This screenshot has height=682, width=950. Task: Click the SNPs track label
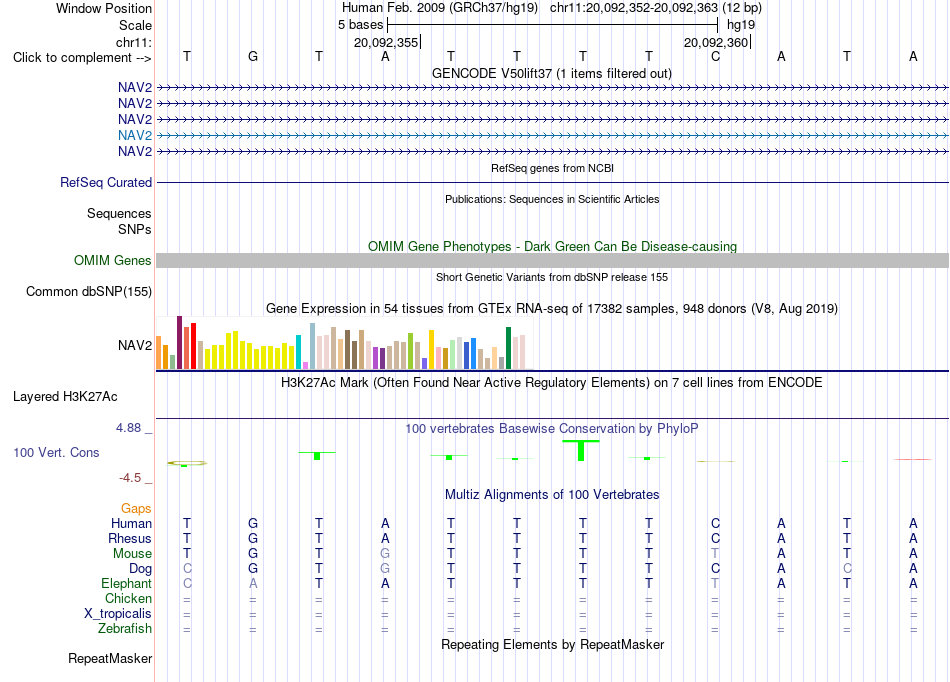pyautogui.click(x=135, y=229)
